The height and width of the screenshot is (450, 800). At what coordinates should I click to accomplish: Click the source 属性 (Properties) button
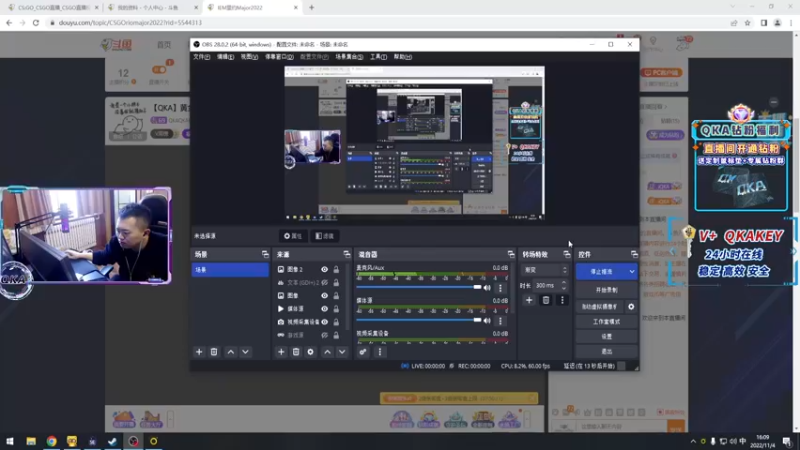tap(293, 236)
